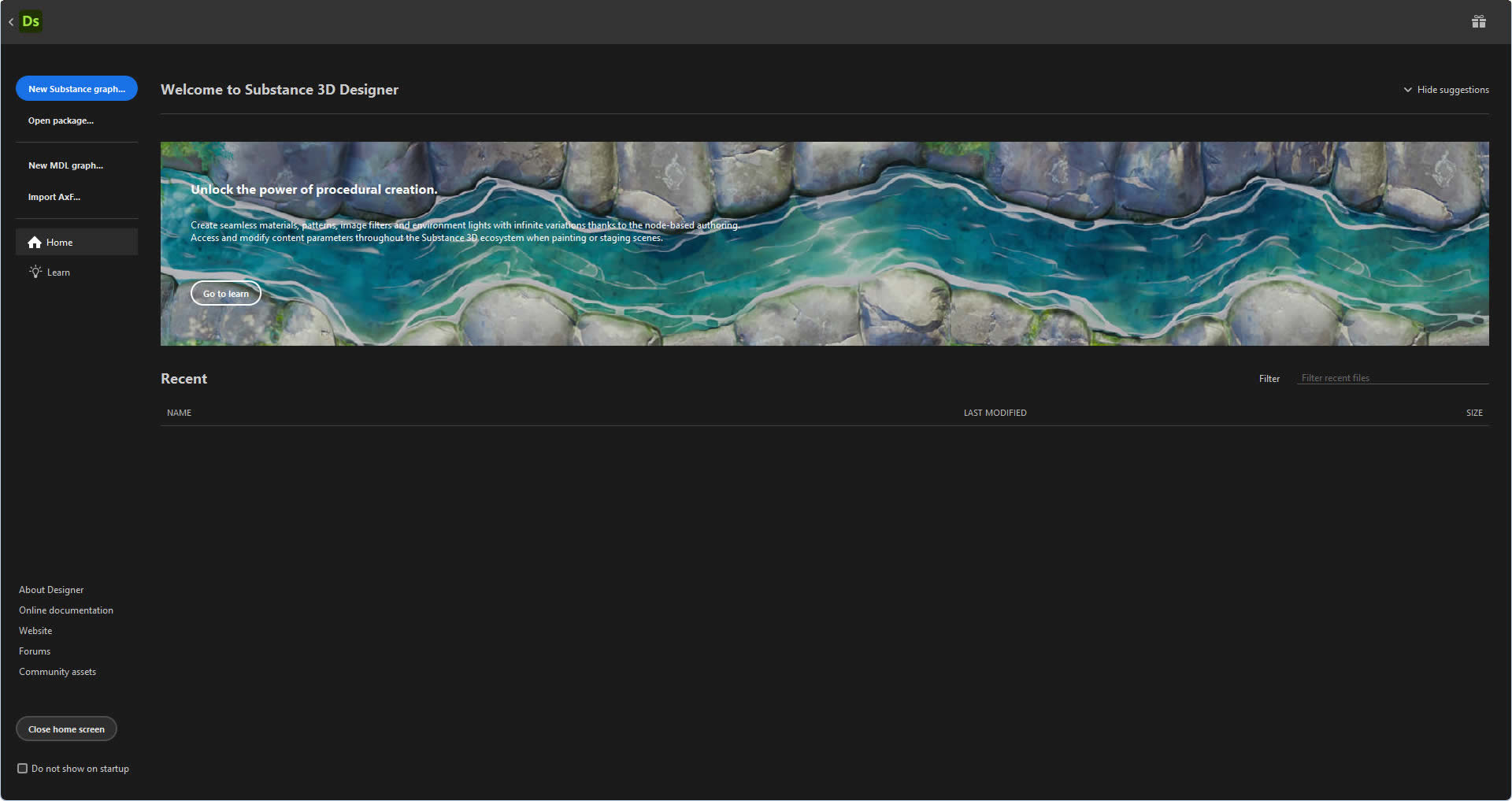Sort recent files by LAST MODIFIED column

click(995, 413)
